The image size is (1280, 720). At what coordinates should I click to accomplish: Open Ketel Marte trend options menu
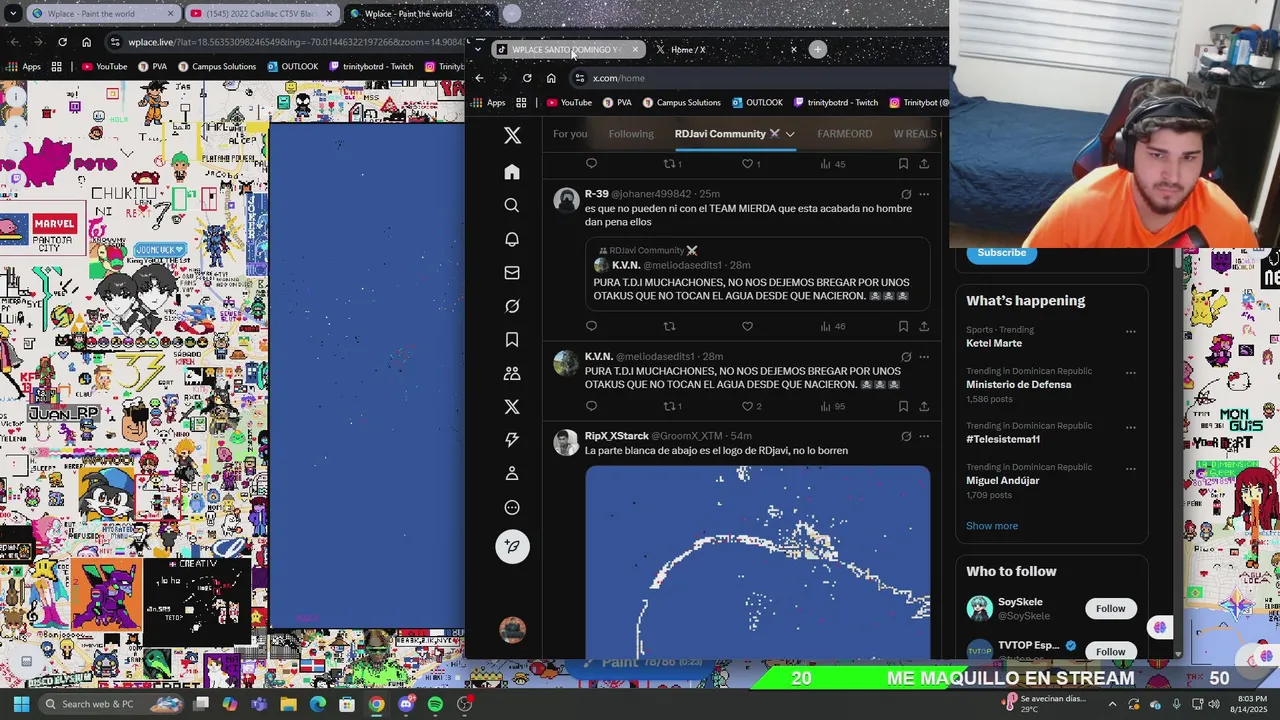(1131, 331)
